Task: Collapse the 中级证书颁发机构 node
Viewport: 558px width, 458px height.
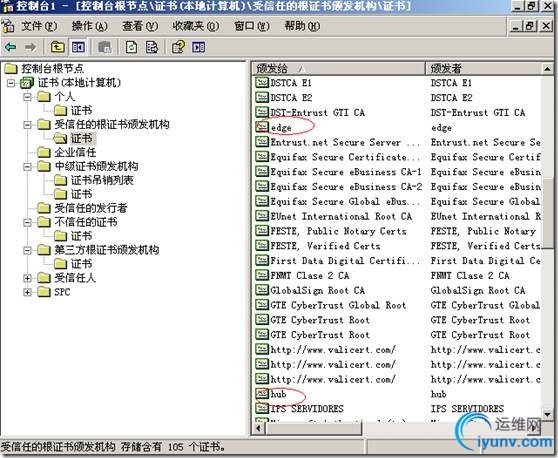Action: click(x=27, y=167)
